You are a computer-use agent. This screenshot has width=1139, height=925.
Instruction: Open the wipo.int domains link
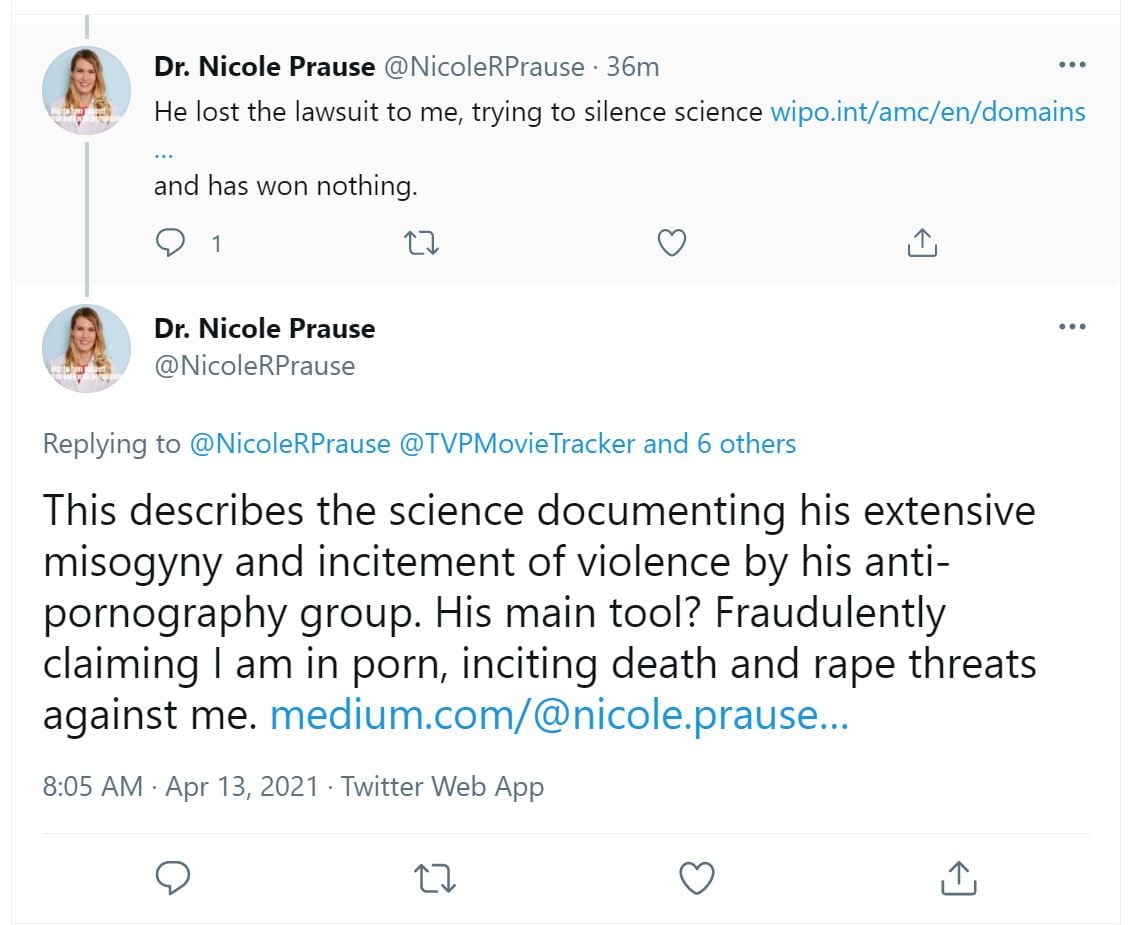point(927,112)
